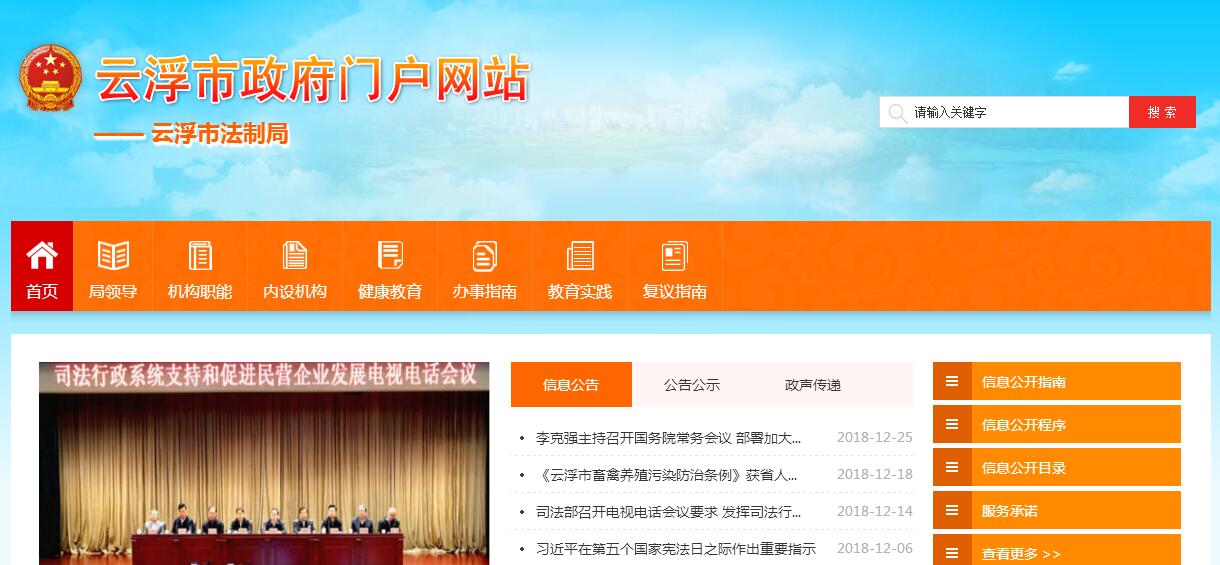Click the page icon above 内设机构
This screenshot has height=565, width=1220.
tap(295, 256)
